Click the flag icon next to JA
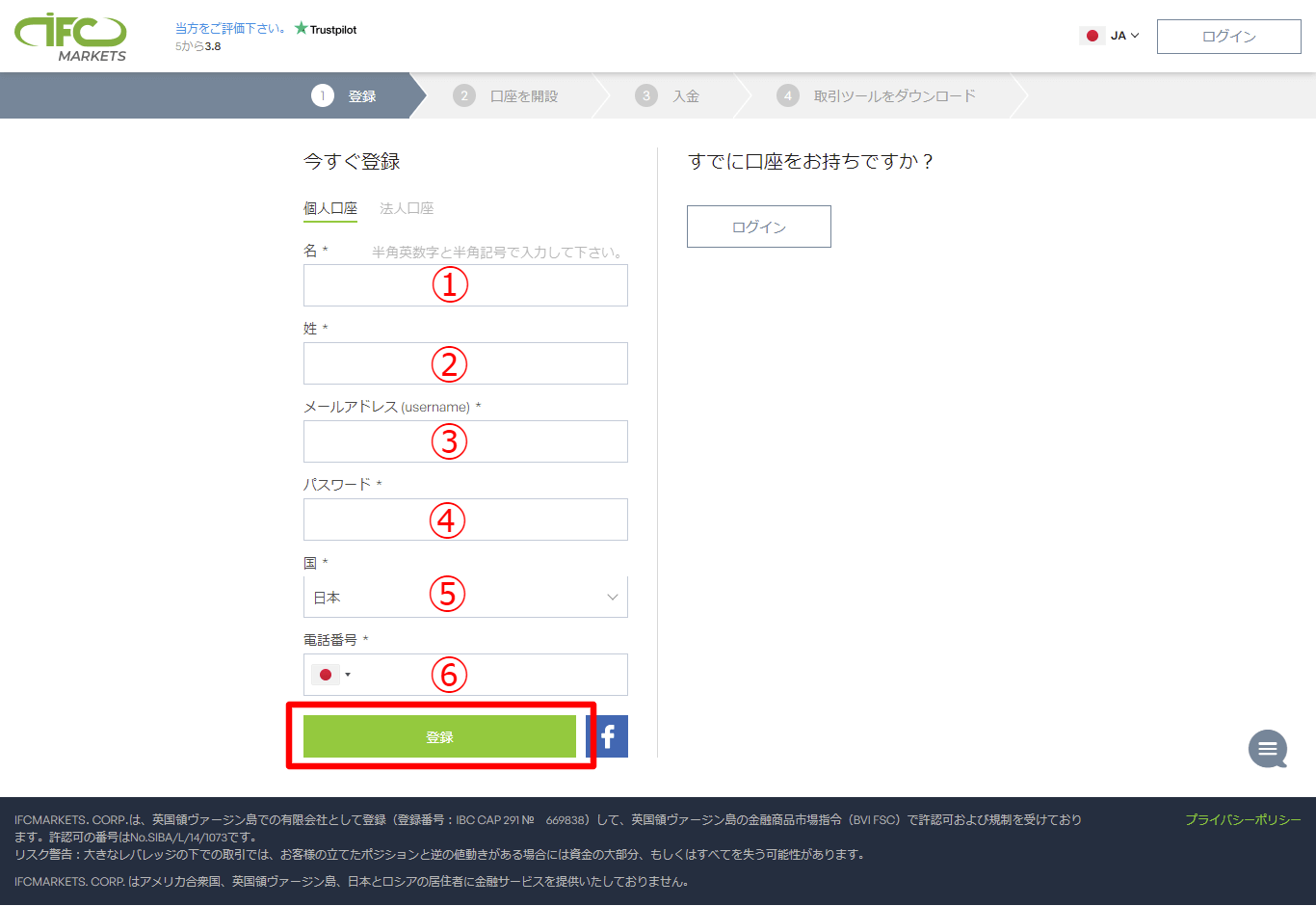Image resolution: width=1316 pixels, height=906 pixels. point(1092,34)
